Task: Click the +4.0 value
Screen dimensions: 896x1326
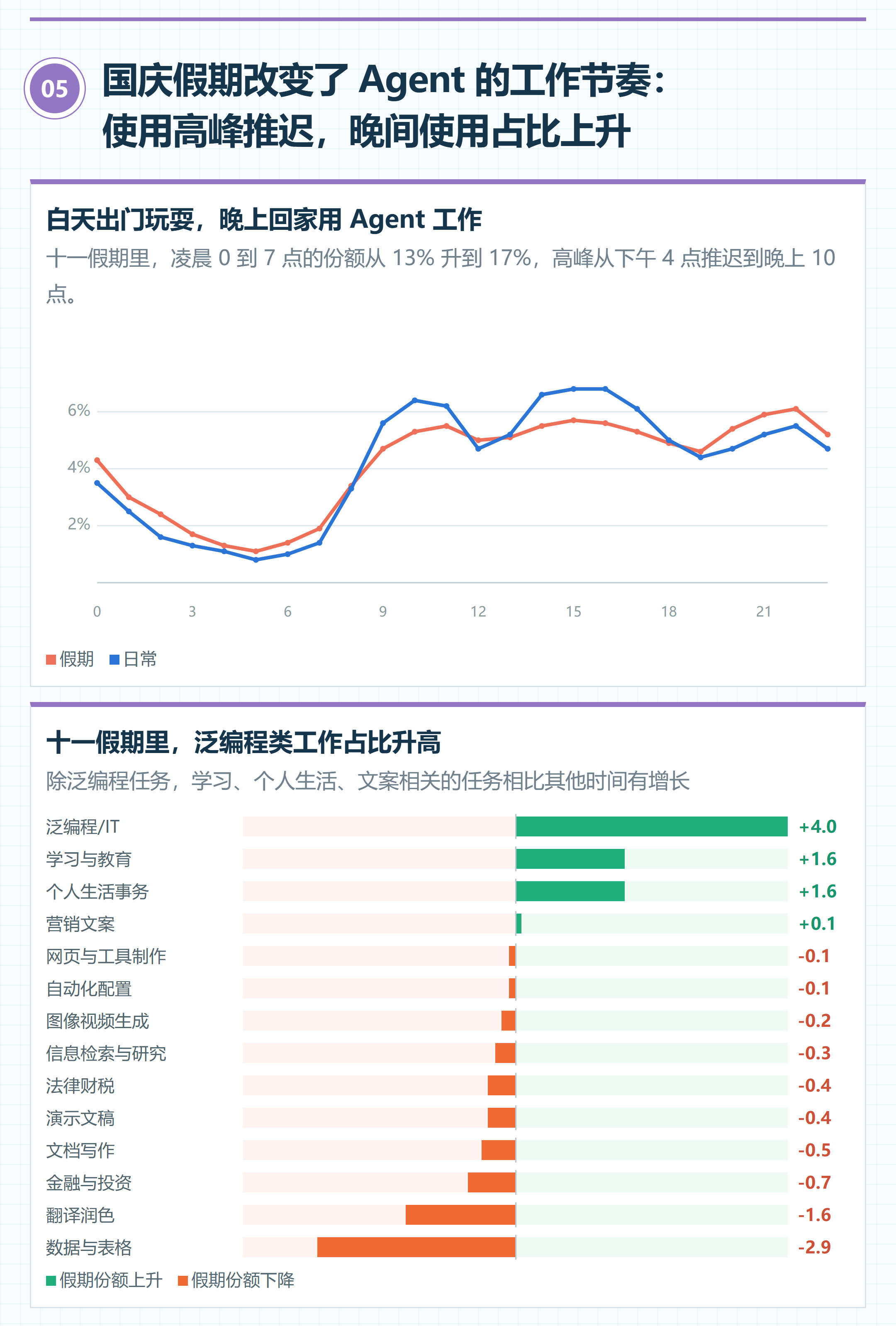Action: [817, 827]
